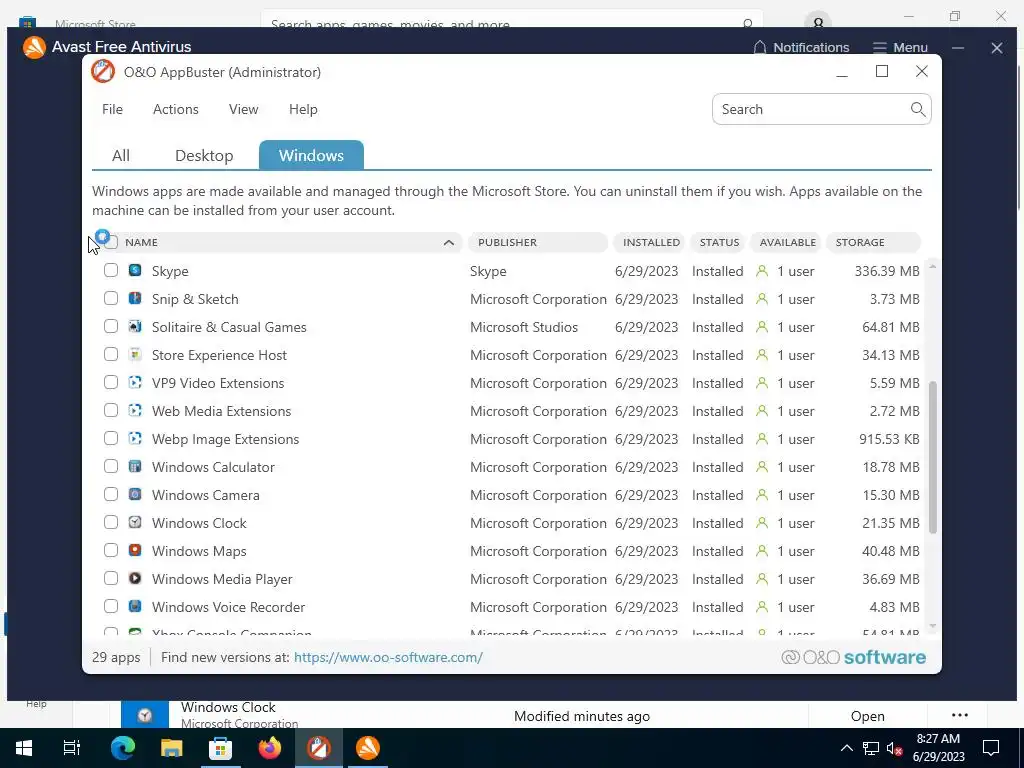Click the Solitaire & Casual Games icon
This screenshot has height=768, width=1024.
135,327
